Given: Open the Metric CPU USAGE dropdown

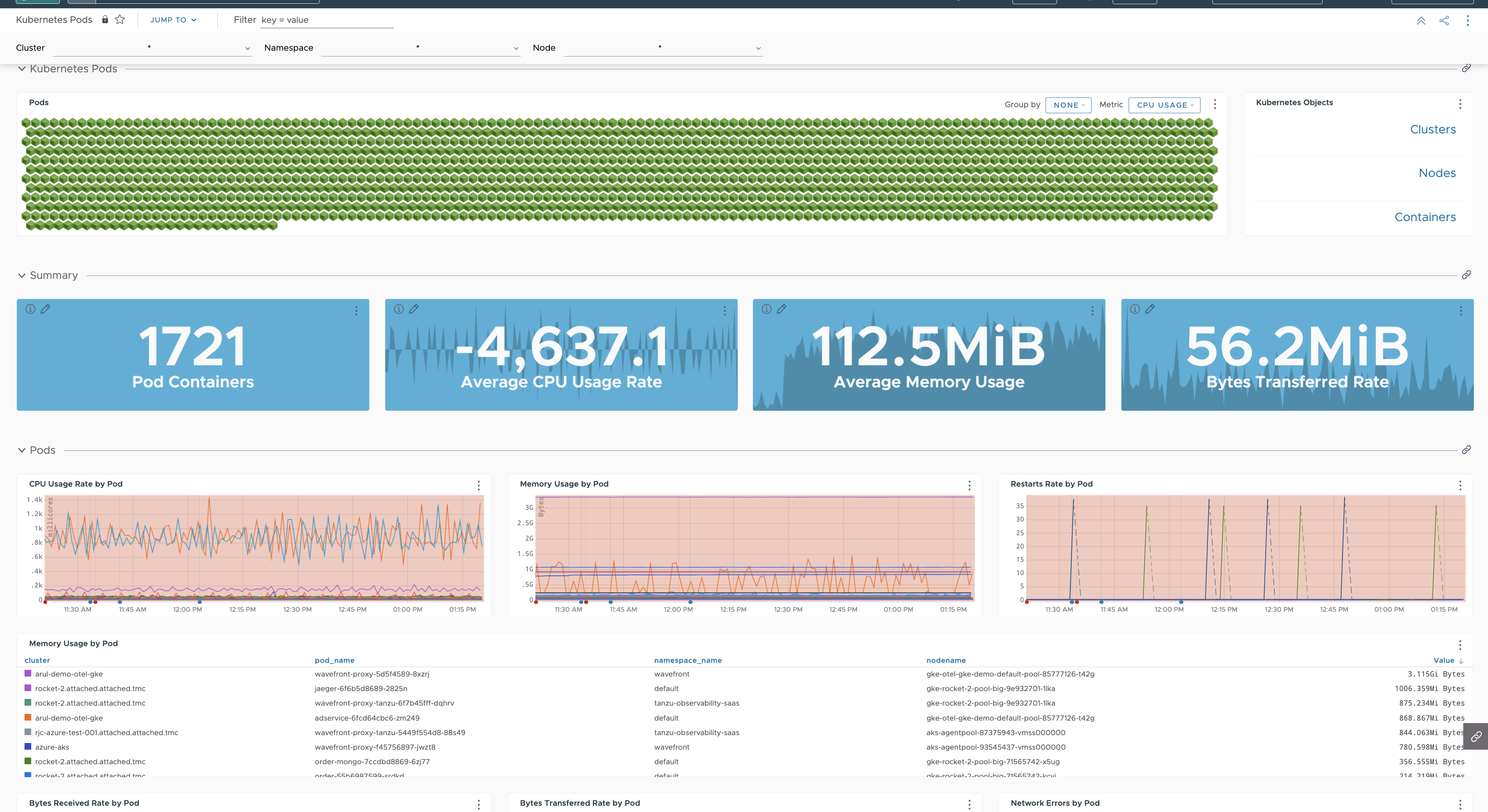Looking at the screenshot, I should (1164, 105).
